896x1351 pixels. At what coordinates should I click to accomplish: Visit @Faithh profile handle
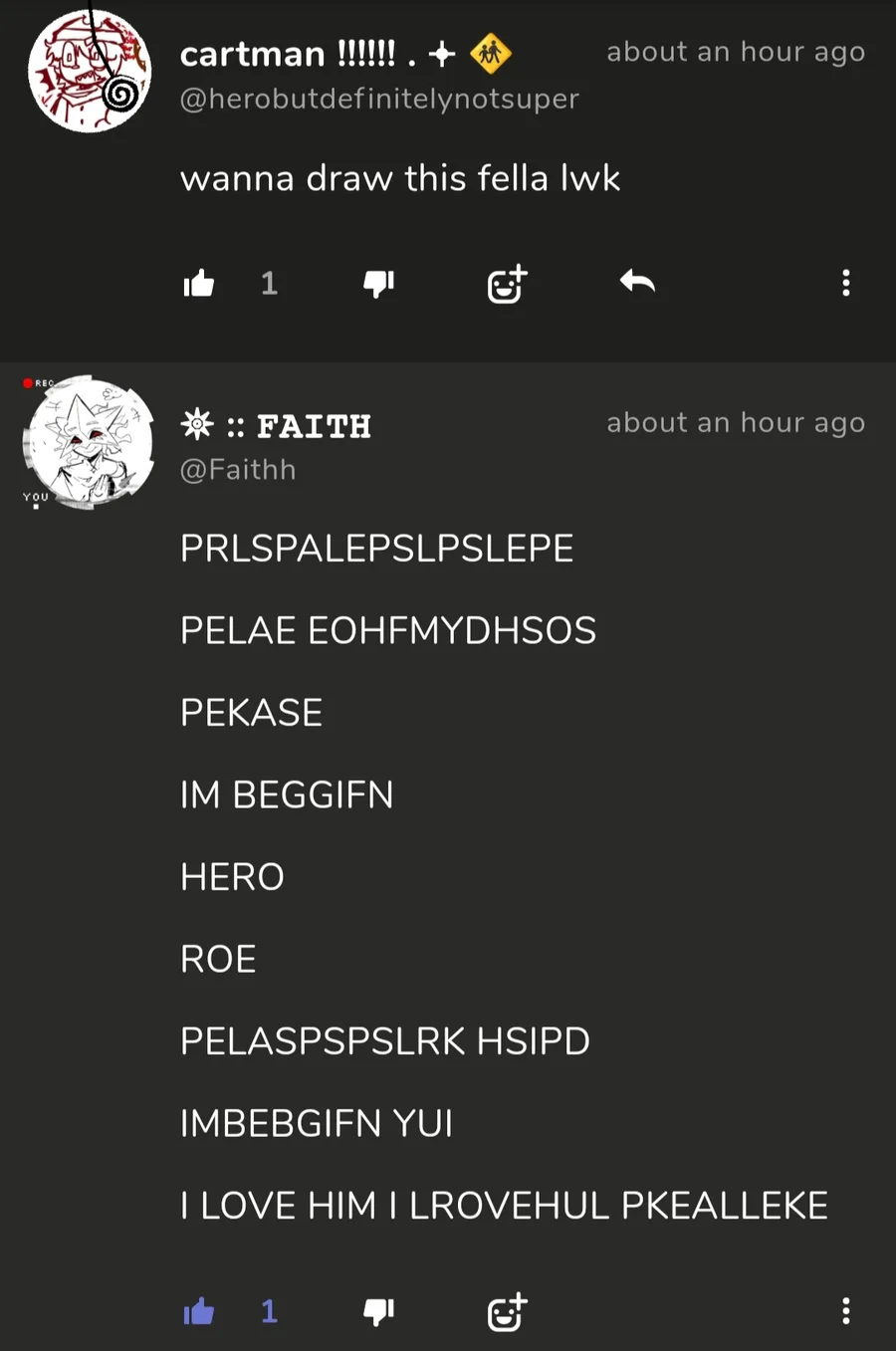point(238,469)
